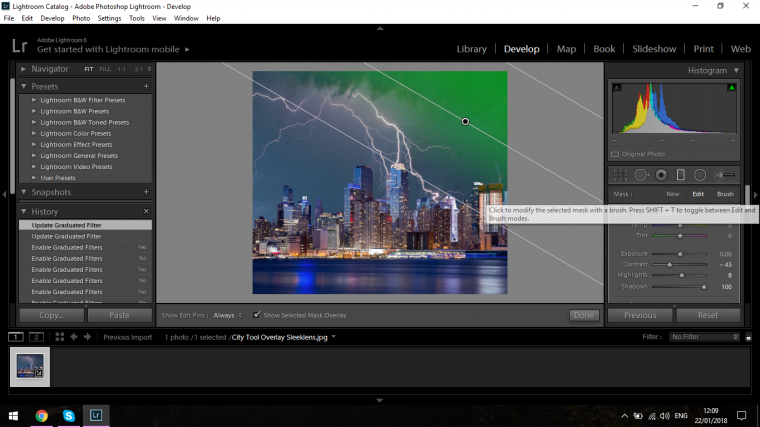Click the Copy... button
This screenshot has height=427, width=760.
[x=51, y=315]
